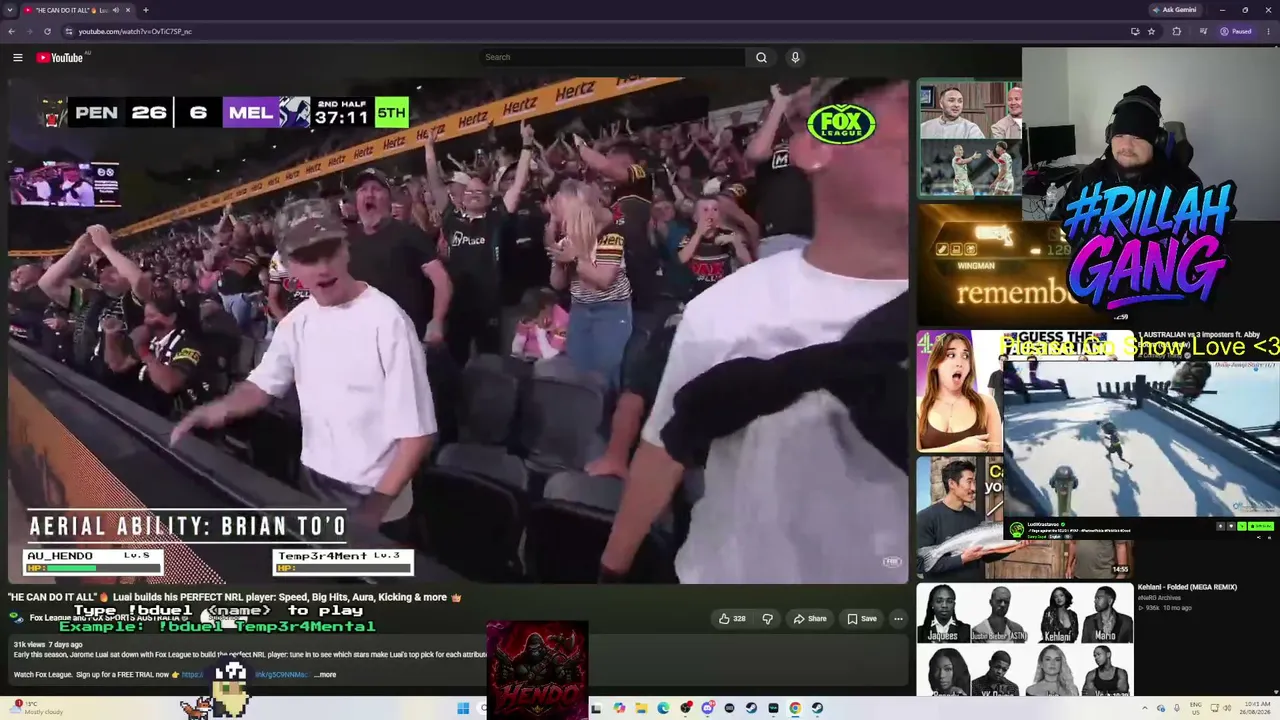
Task: Go to YouTube home via the logo
Action: [x=60, y=57]
